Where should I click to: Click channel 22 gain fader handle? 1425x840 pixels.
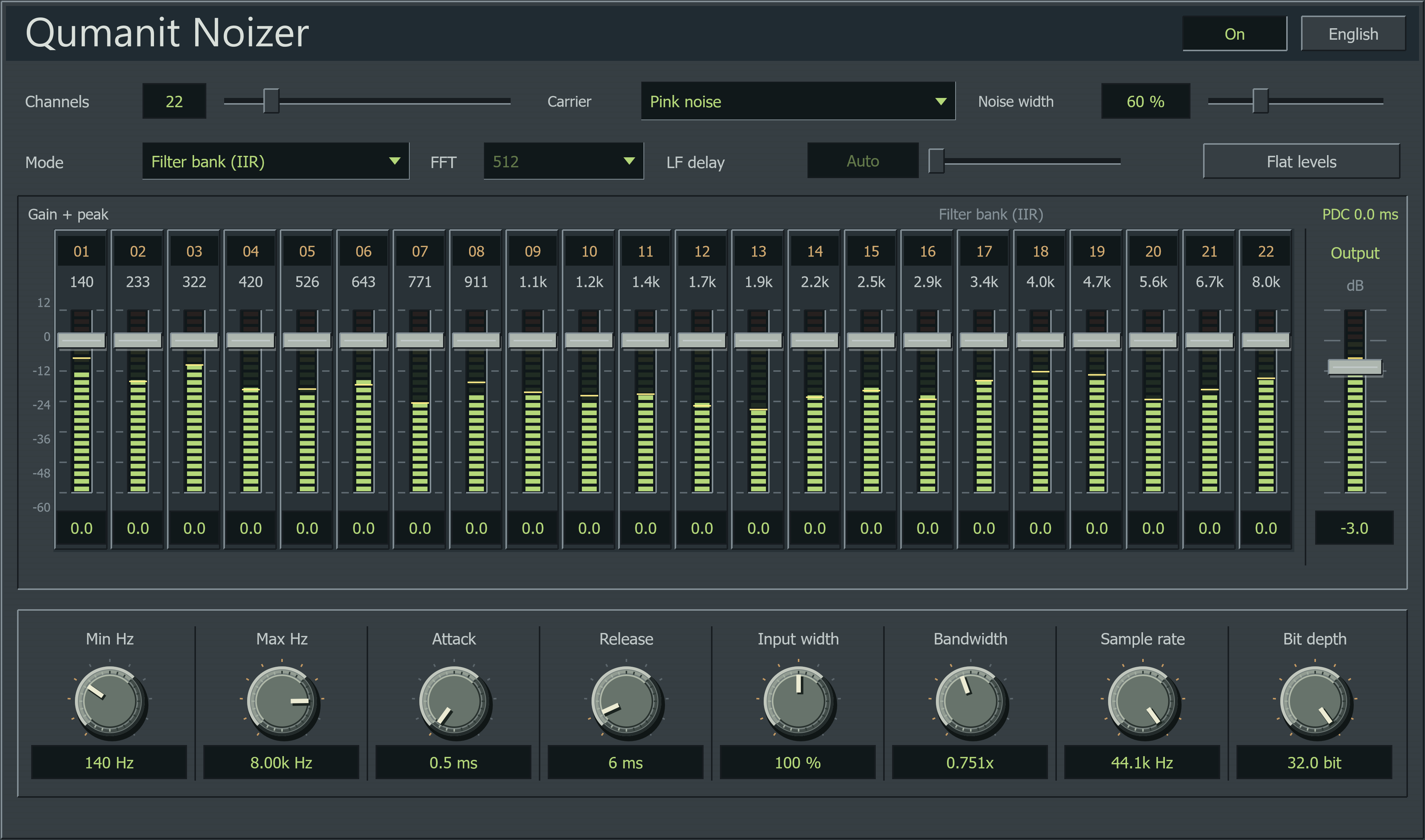tap(1266, 340)
